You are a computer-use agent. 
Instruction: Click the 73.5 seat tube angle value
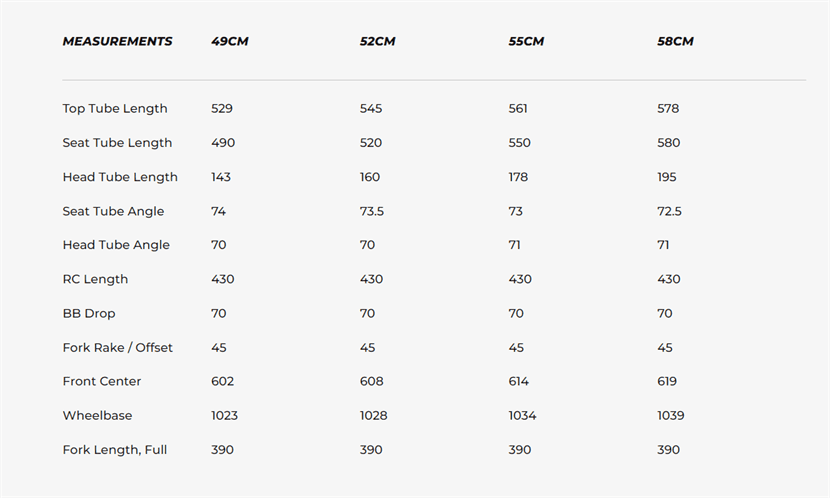point(372,211)
